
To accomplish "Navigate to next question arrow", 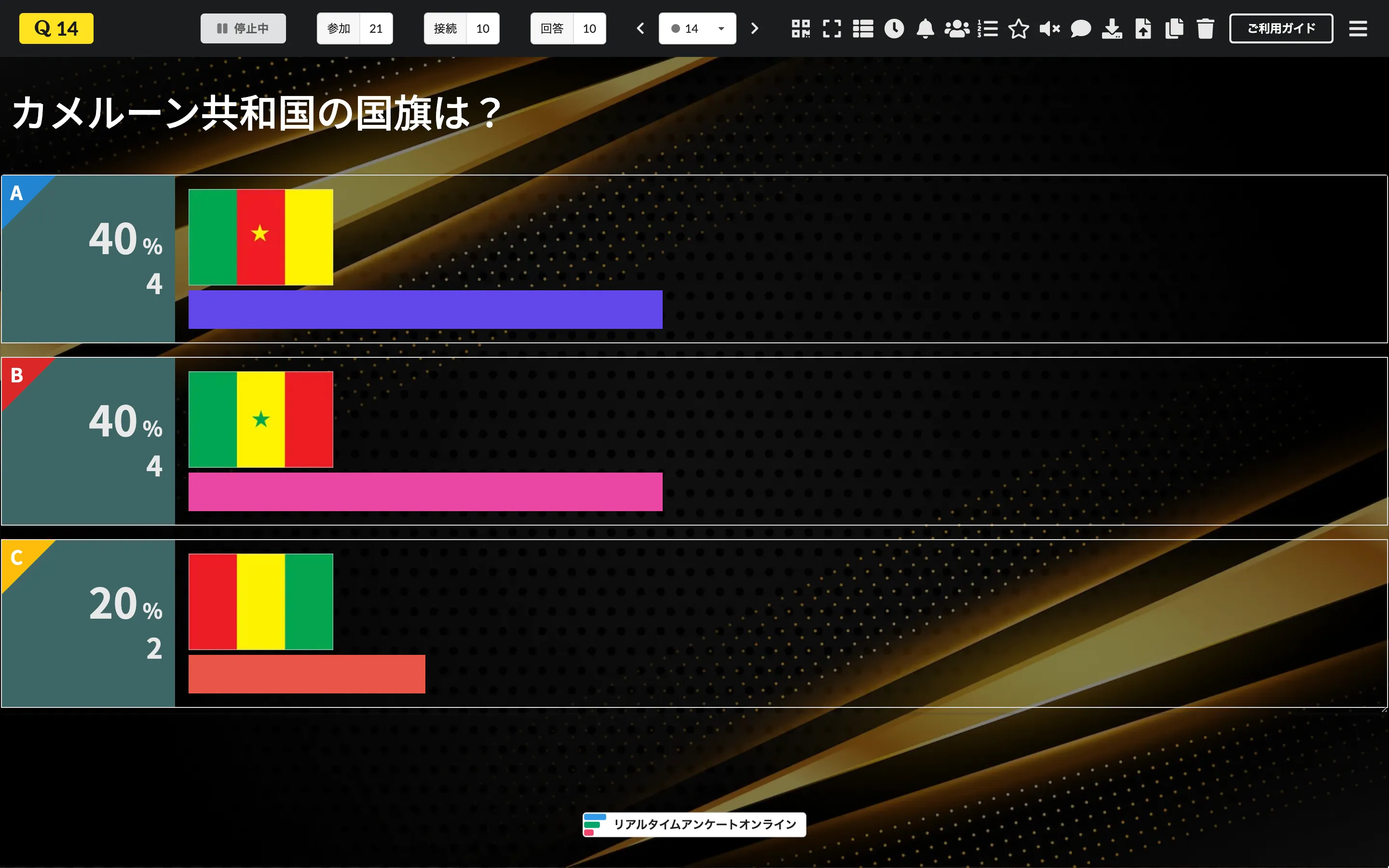I will [755, 27].
